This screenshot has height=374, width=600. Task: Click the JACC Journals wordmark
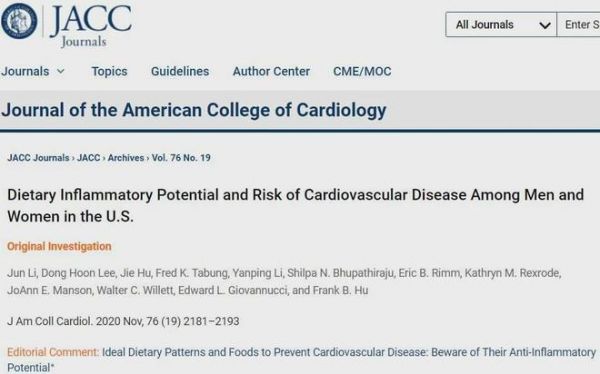91,24
